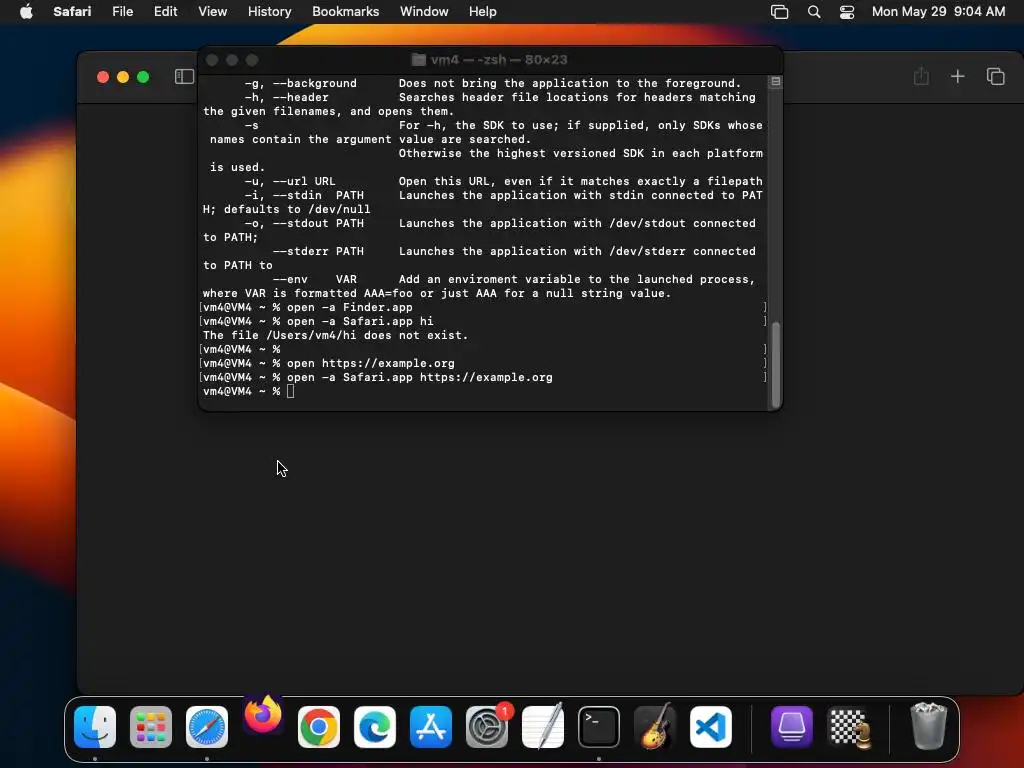Viewport: 1024px width, 768px height.
Task: Click the Stage Manager icon in menu bar
Action: click(779, 12)
